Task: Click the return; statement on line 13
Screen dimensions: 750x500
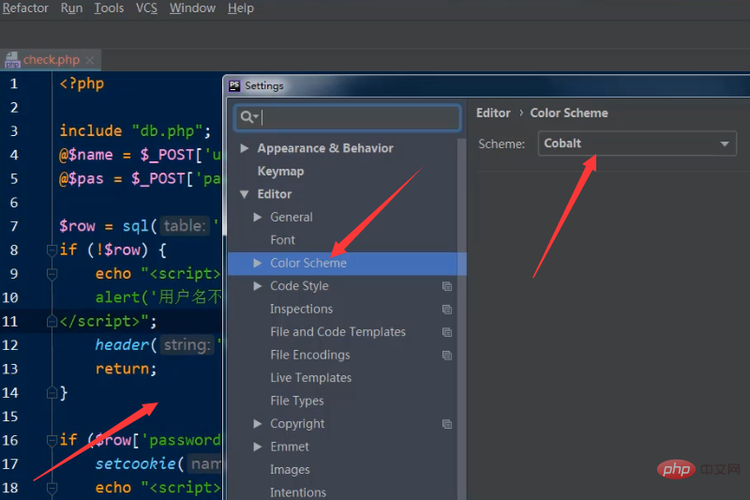Action: click(126, 369)
